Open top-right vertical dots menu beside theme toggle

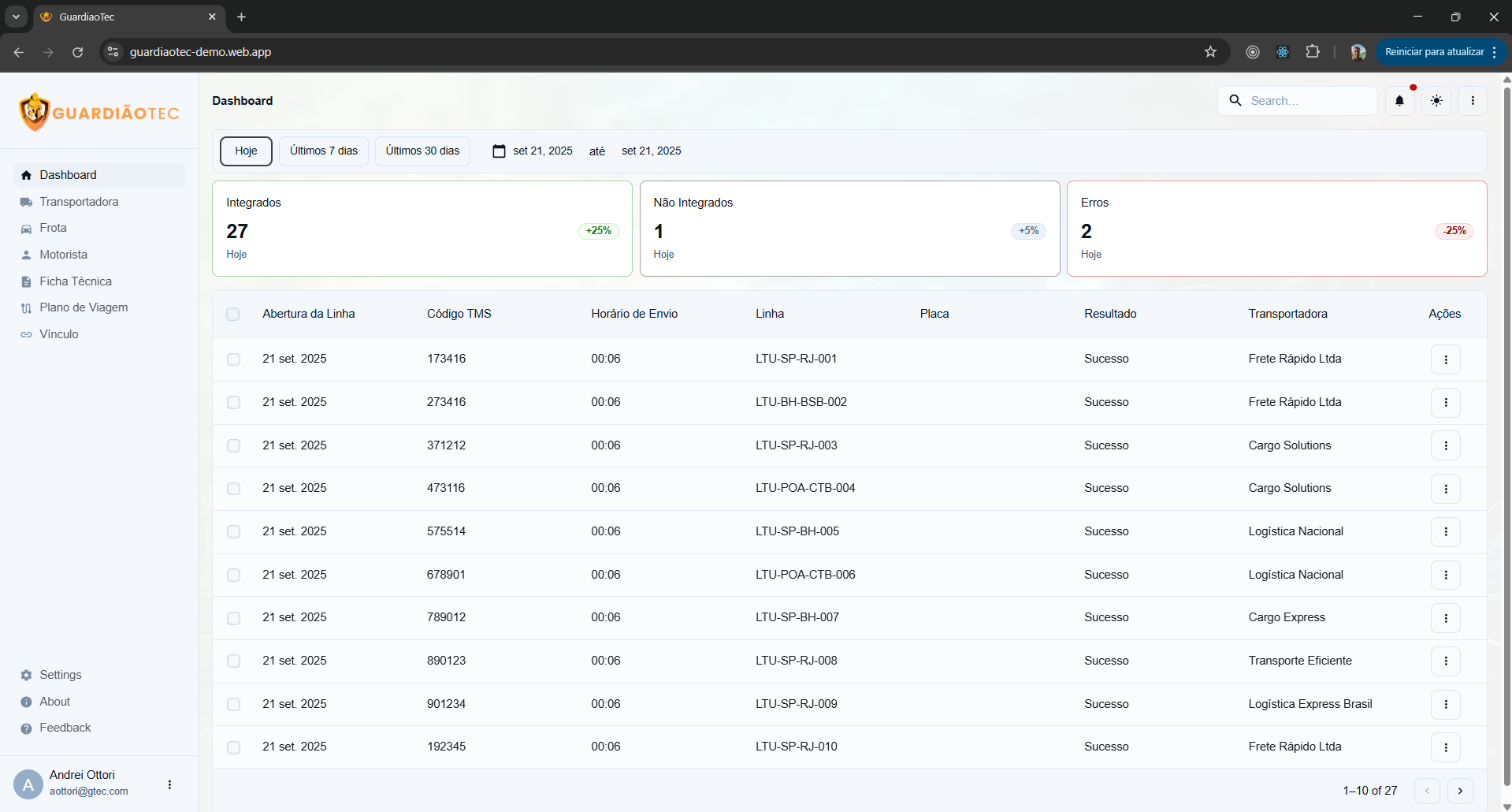point(1472,101)
